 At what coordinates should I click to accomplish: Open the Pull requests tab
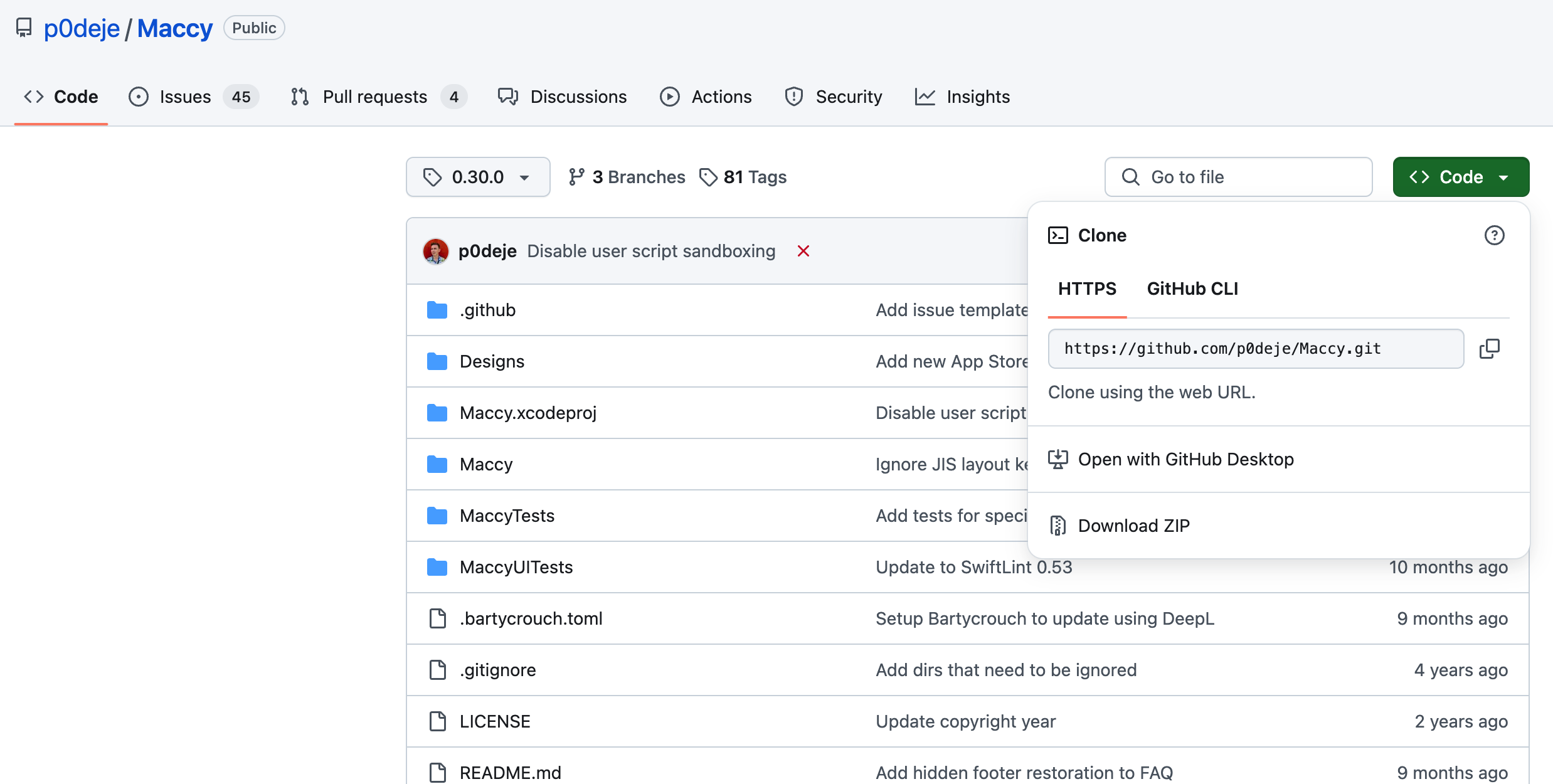coord(379,97)
